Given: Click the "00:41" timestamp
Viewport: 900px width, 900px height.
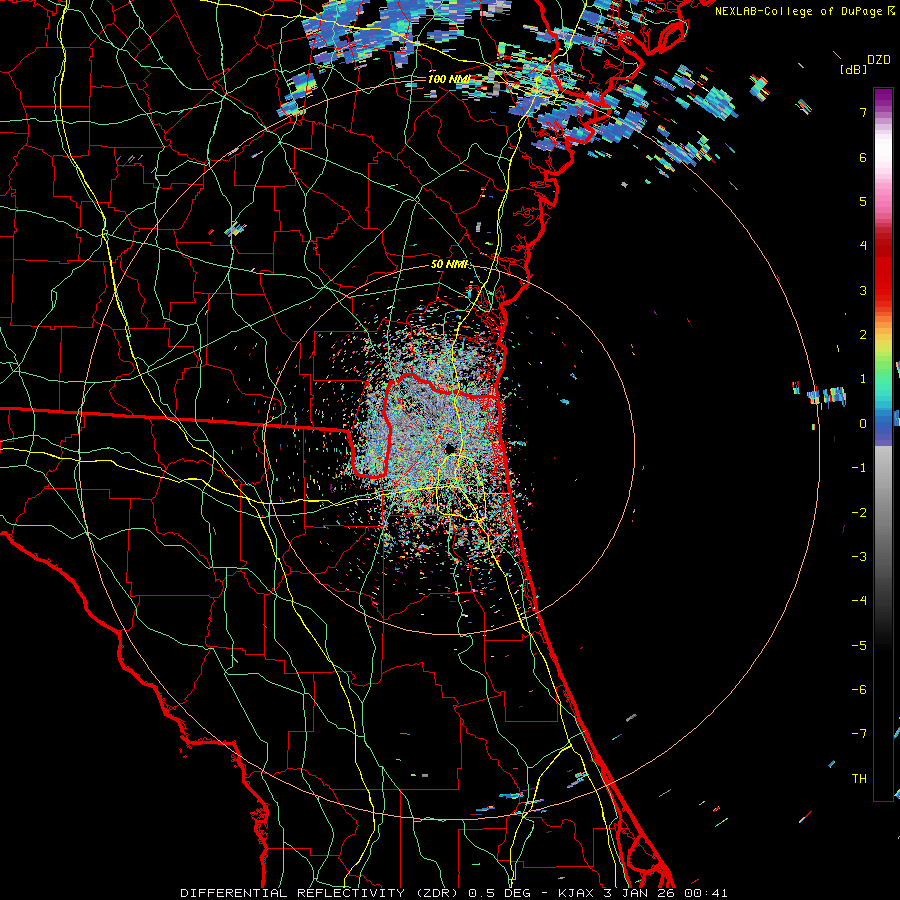Looking at the screenshot, I should click(706, 893).
